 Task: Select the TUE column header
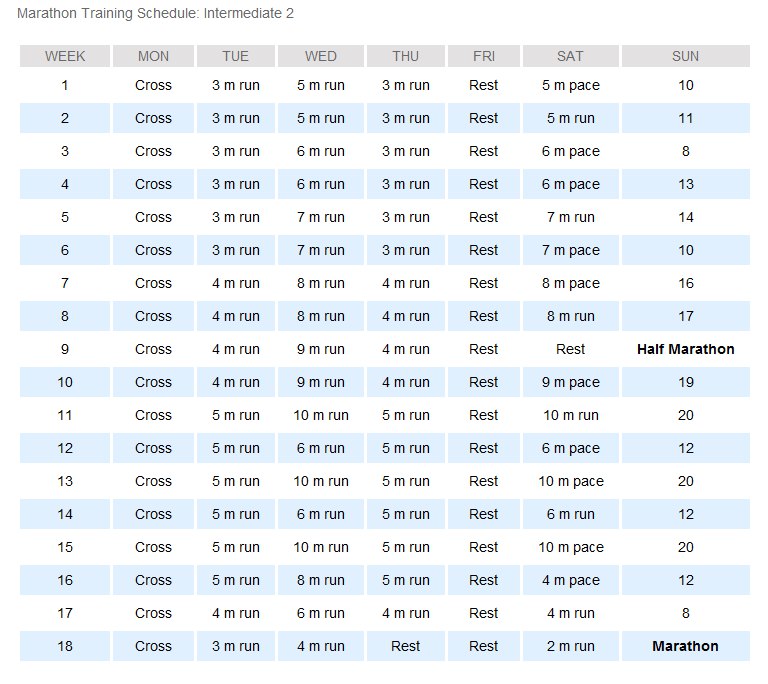point(236,56)
